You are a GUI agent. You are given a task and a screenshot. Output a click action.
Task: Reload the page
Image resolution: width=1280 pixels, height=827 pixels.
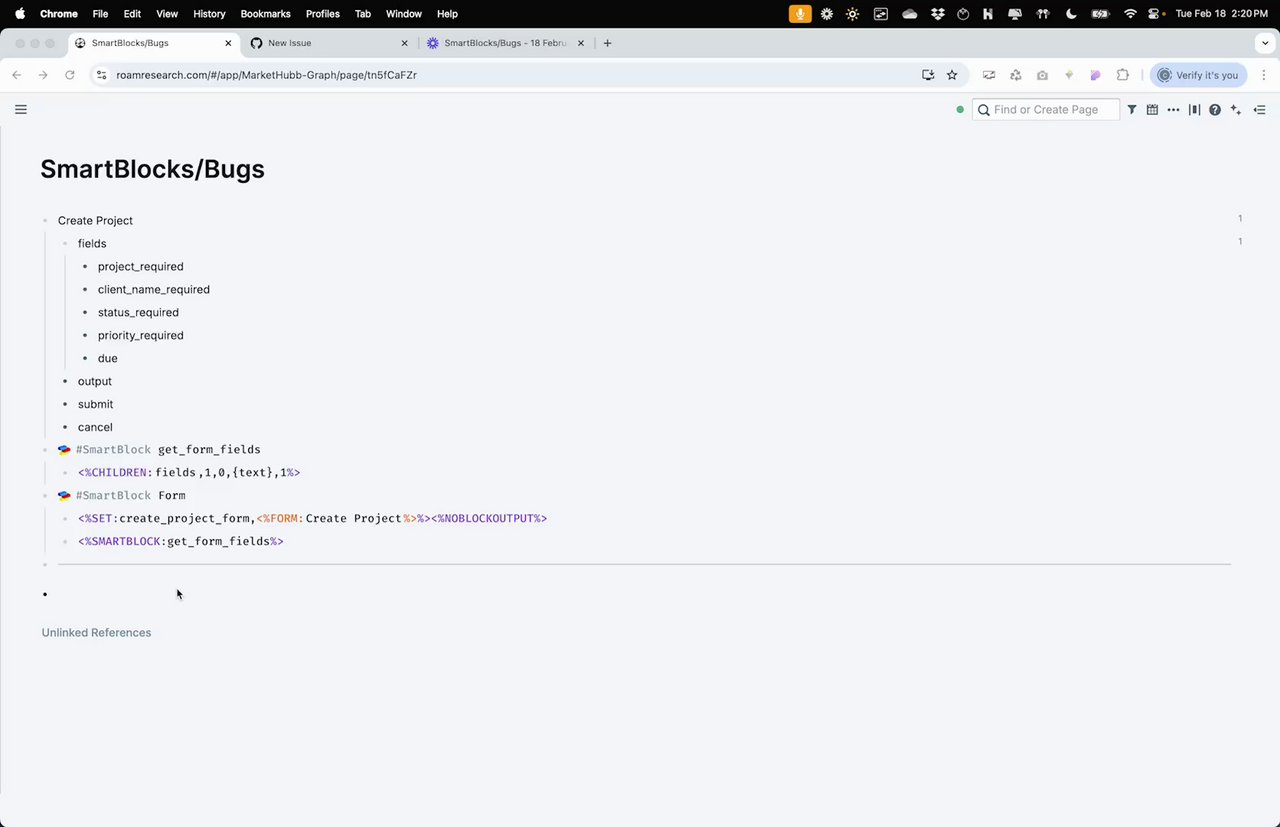click(x=70, y=75)
